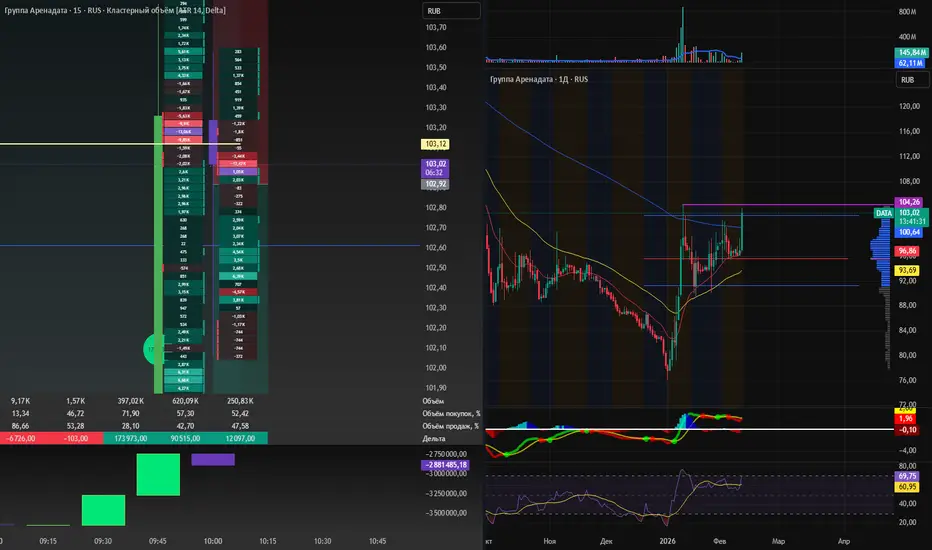Select the purple delta bar at 10:00
Screen dimensions: 932x550
click(213, 460)
